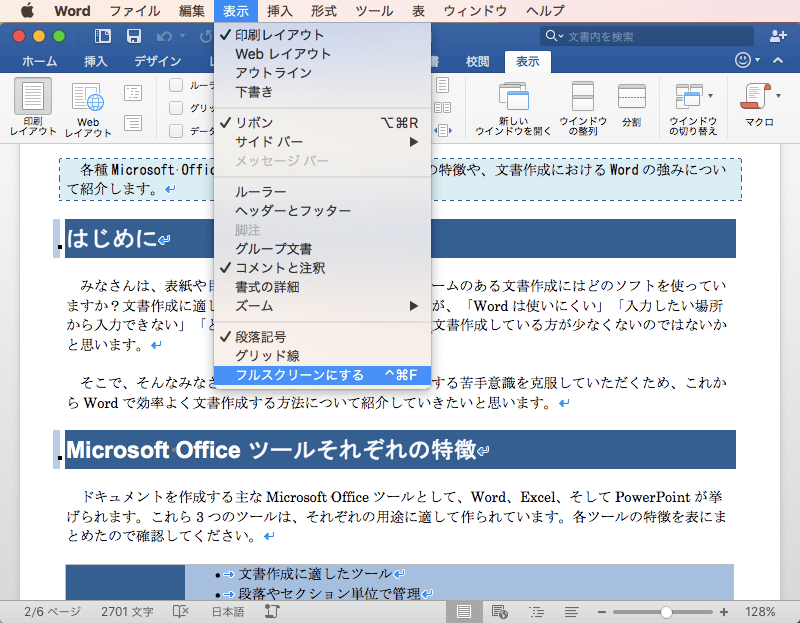Collapse the ribbon with the chevron

778,60
